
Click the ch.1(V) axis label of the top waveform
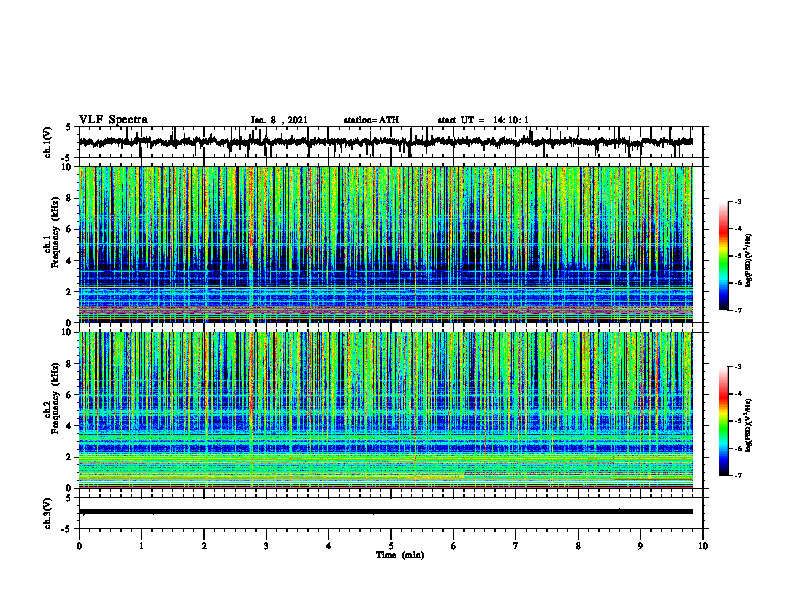[47, 142]
